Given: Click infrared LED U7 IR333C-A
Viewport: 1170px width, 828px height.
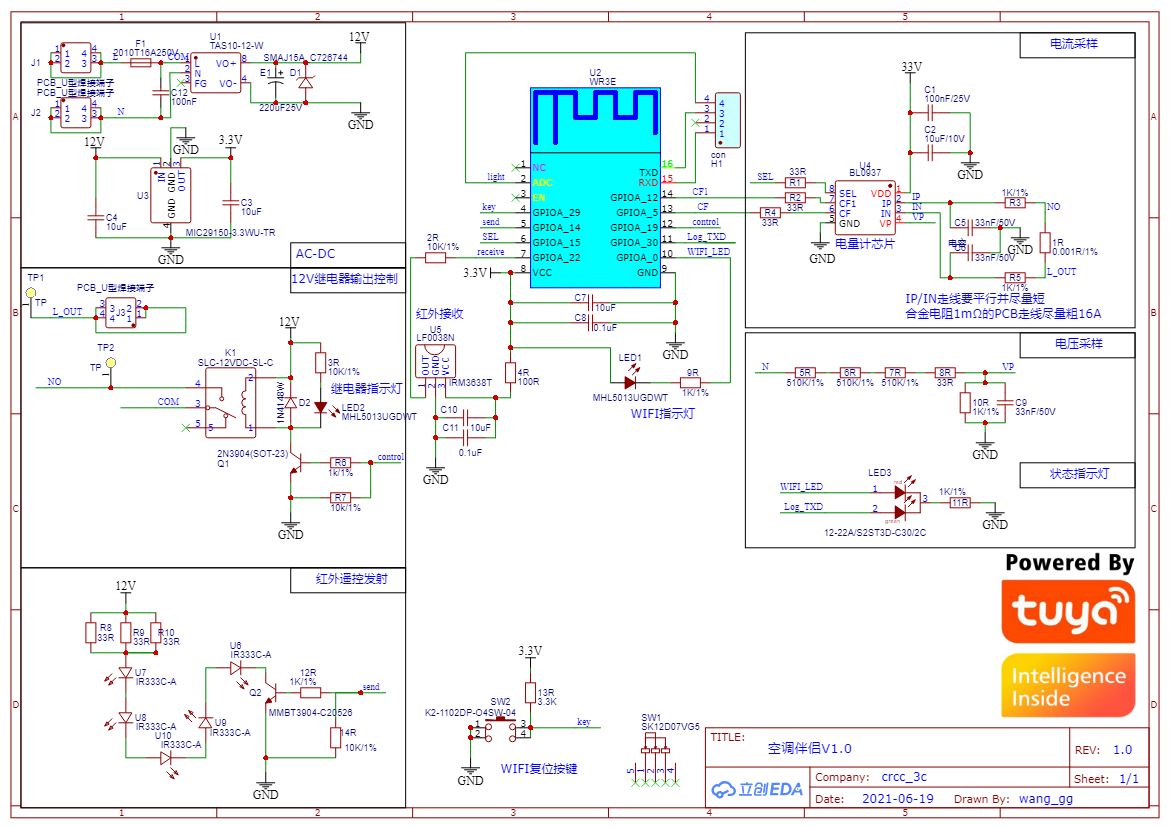Looking at the screenshot, I should click(x=125, y=673).
